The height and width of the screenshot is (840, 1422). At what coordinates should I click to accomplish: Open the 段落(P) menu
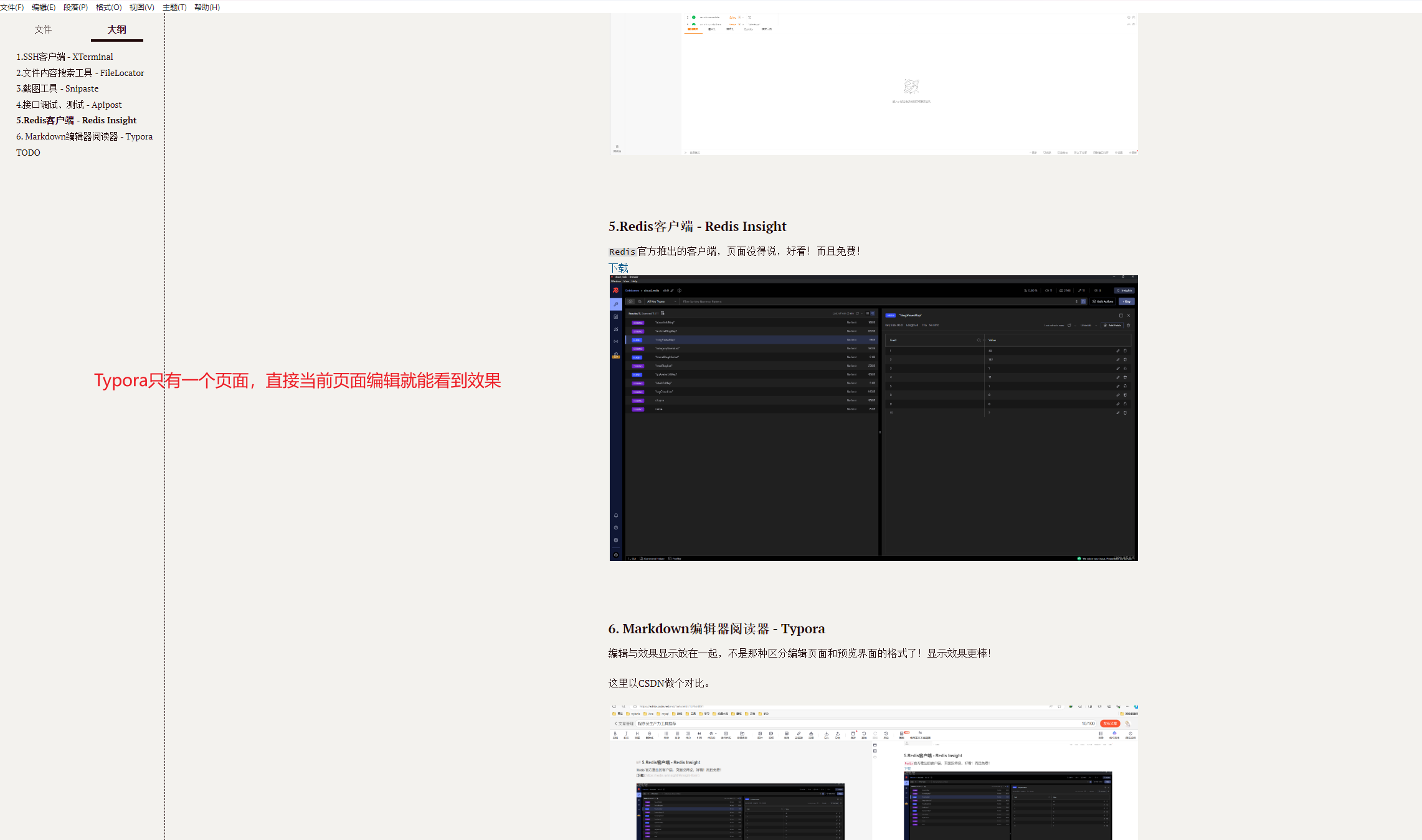point(76,7)
